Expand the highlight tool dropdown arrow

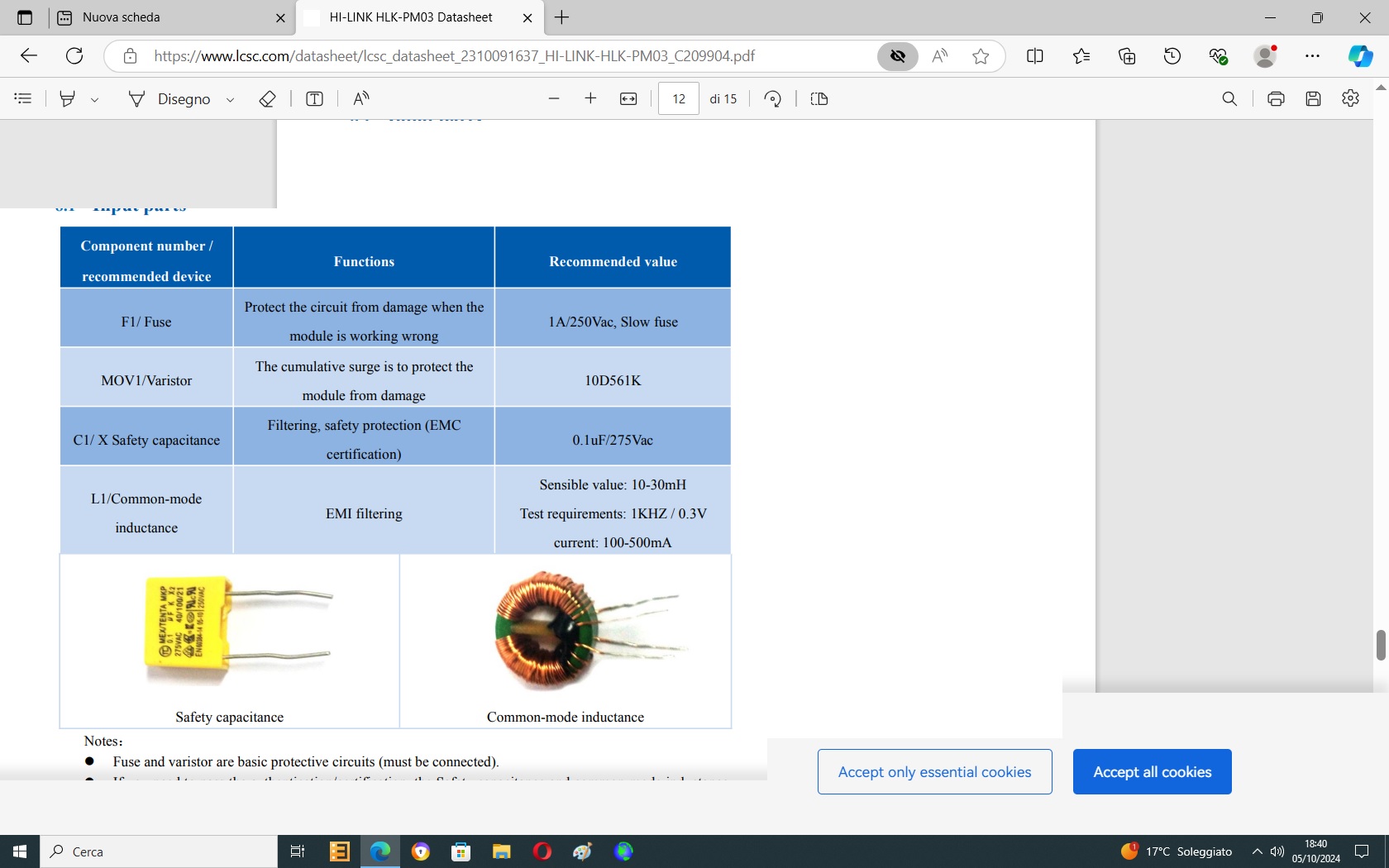95,100
